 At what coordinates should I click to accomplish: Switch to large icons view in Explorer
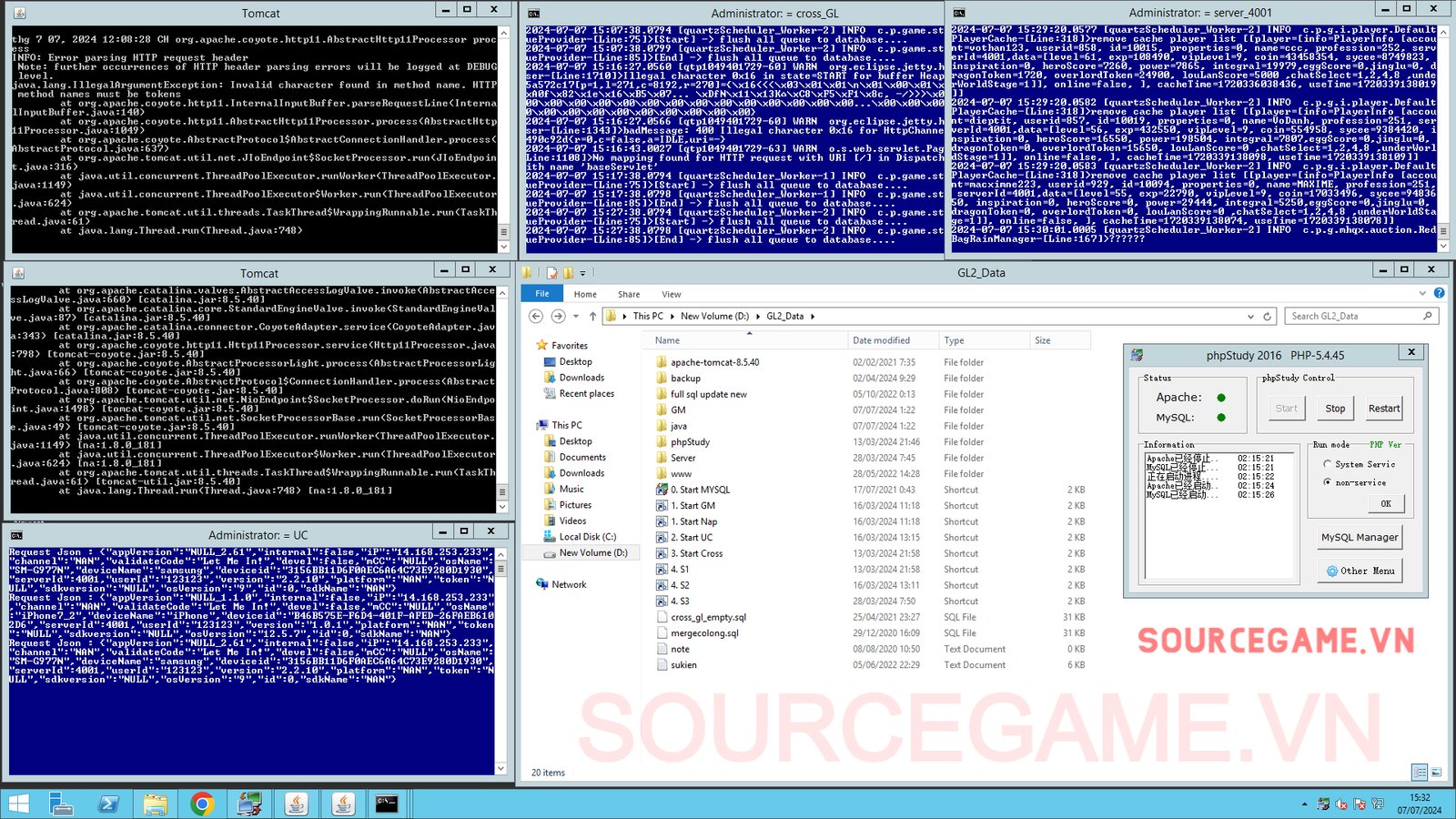point(1436,773)
